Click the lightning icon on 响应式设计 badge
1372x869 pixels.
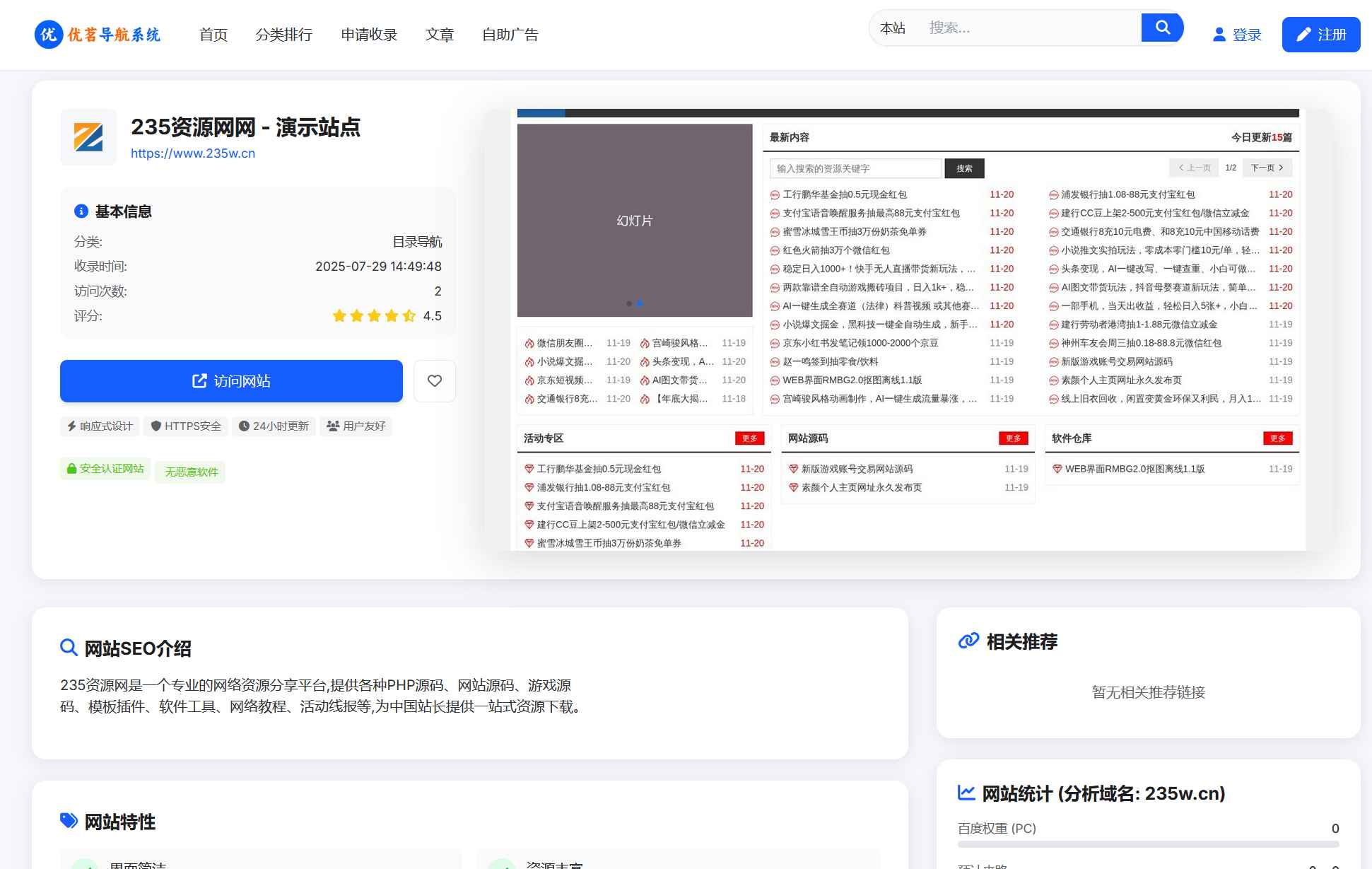click(x=71, y=426)
